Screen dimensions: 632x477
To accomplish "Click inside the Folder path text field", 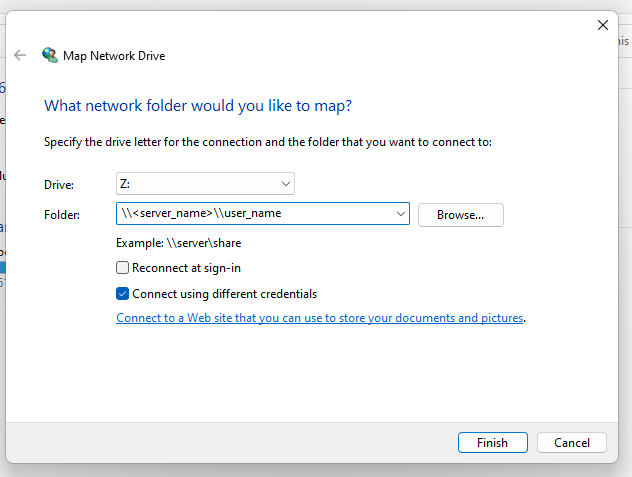I will tap(250, 213).
